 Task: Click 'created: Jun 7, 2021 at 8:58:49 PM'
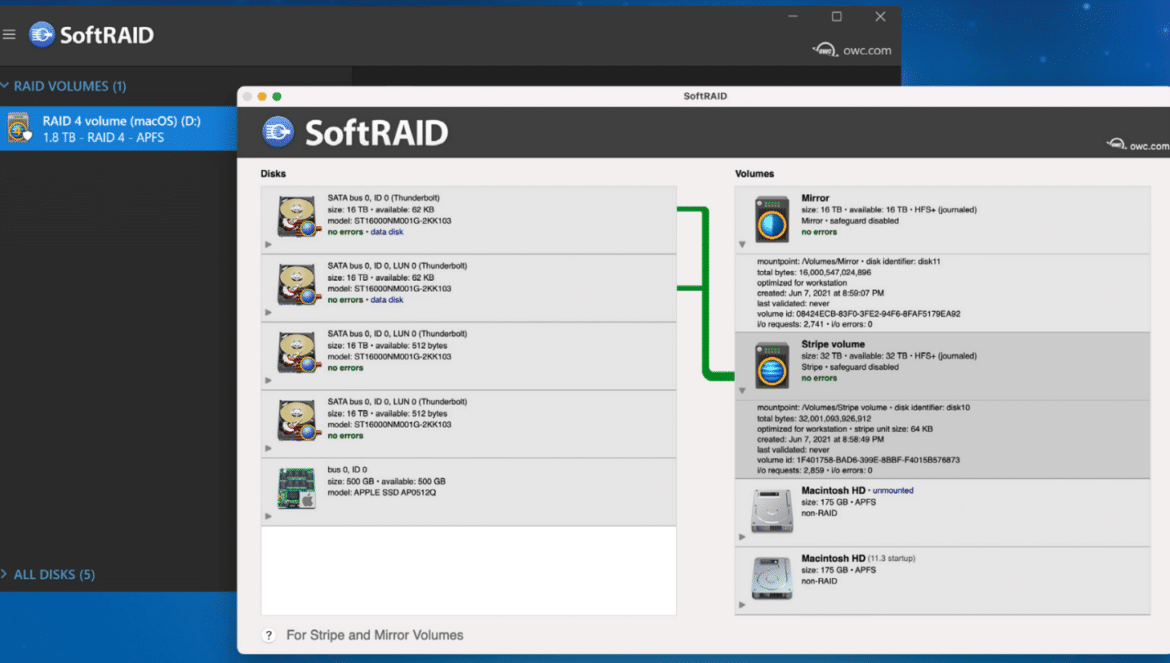[820, 439]
